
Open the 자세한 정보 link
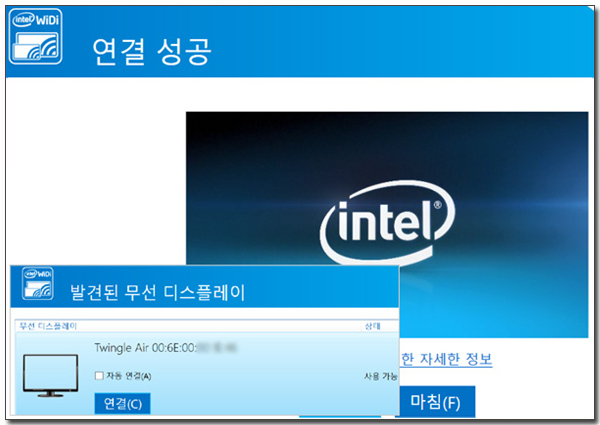(x=447, y=359)
